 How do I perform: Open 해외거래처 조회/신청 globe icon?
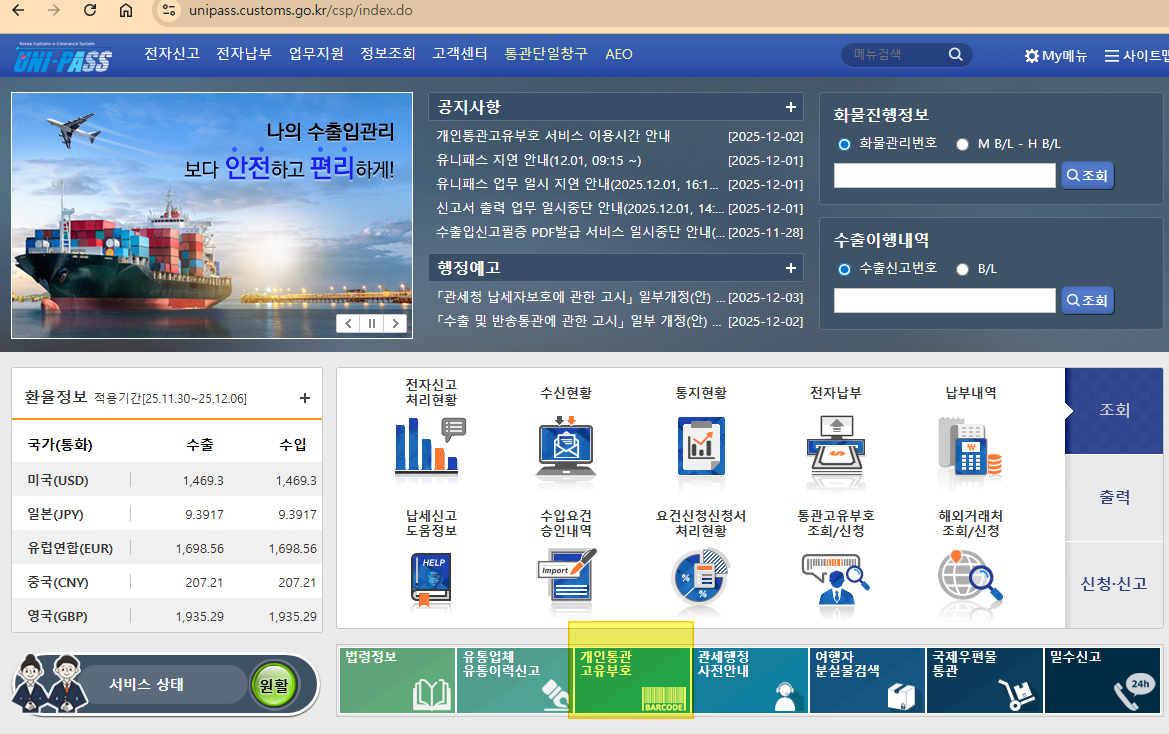coord(970,577)
